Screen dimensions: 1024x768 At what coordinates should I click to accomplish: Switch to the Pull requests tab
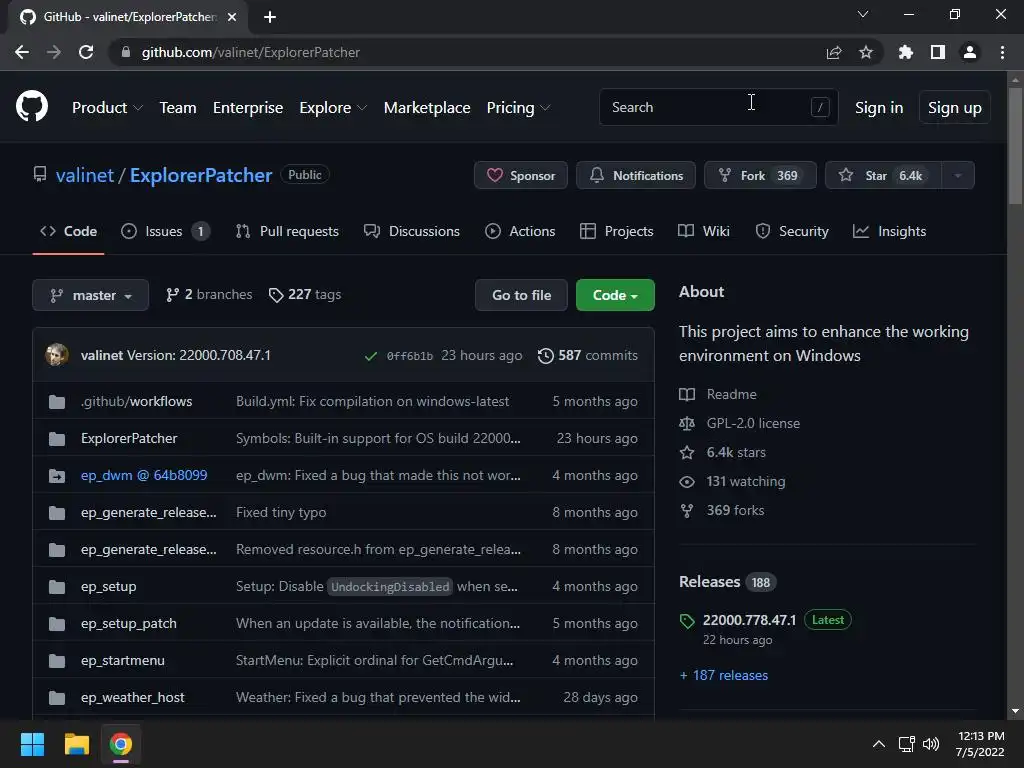[287, 231]
